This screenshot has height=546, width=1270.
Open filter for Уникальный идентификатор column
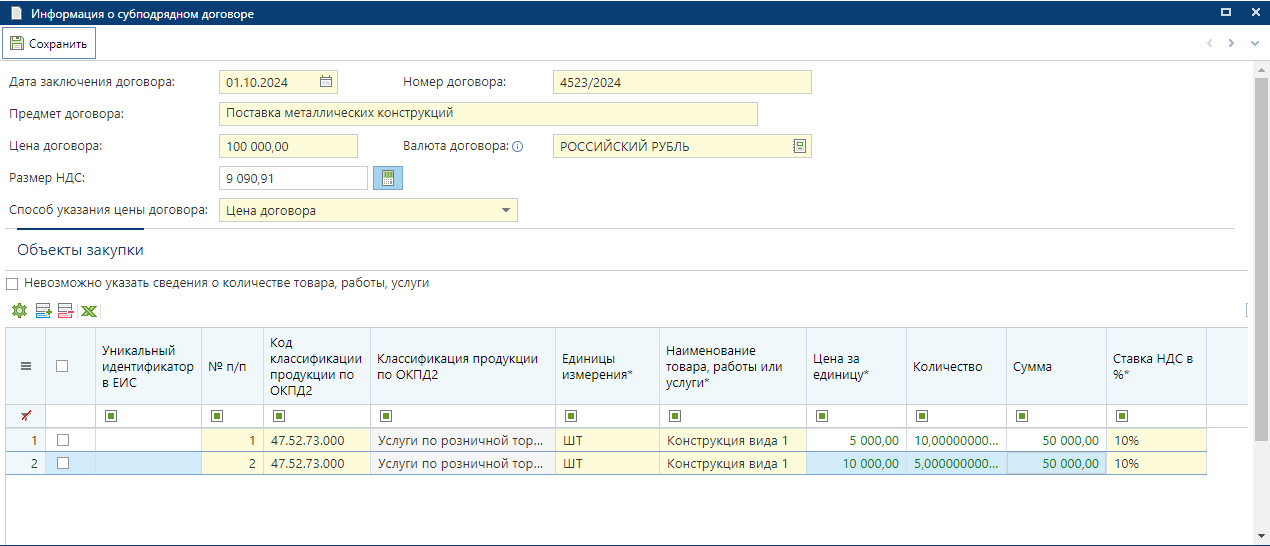pos(110,415)
